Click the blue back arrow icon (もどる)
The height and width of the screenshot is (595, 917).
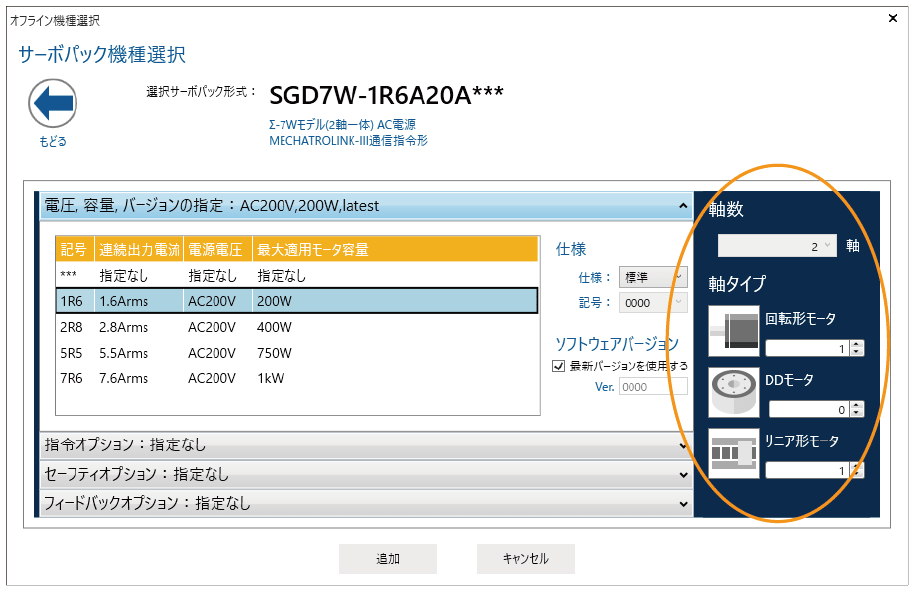53,103
